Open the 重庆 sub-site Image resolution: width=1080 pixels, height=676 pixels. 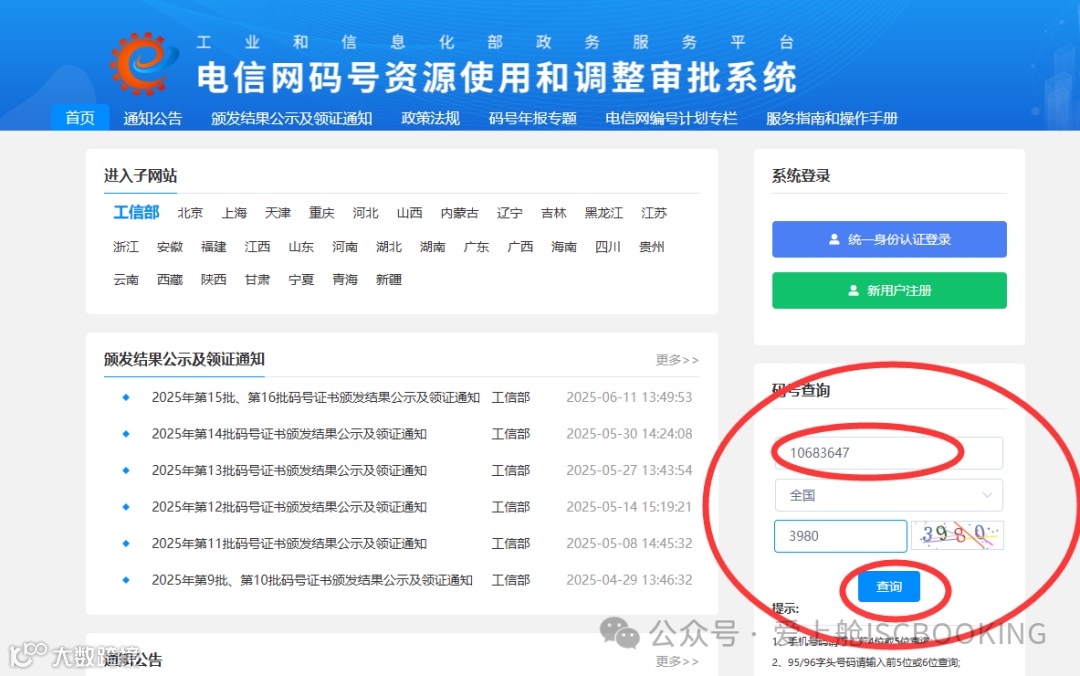pyautogui.click(x=322, y=213)
